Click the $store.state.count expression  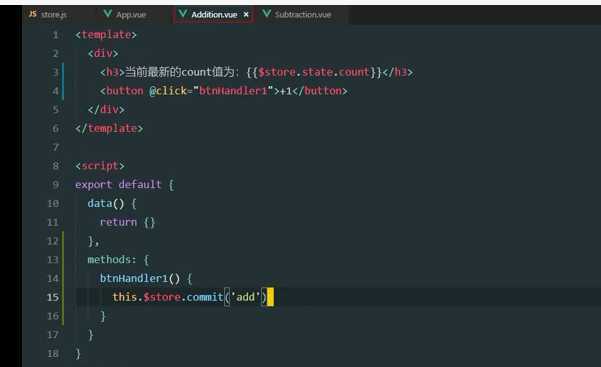314,72
